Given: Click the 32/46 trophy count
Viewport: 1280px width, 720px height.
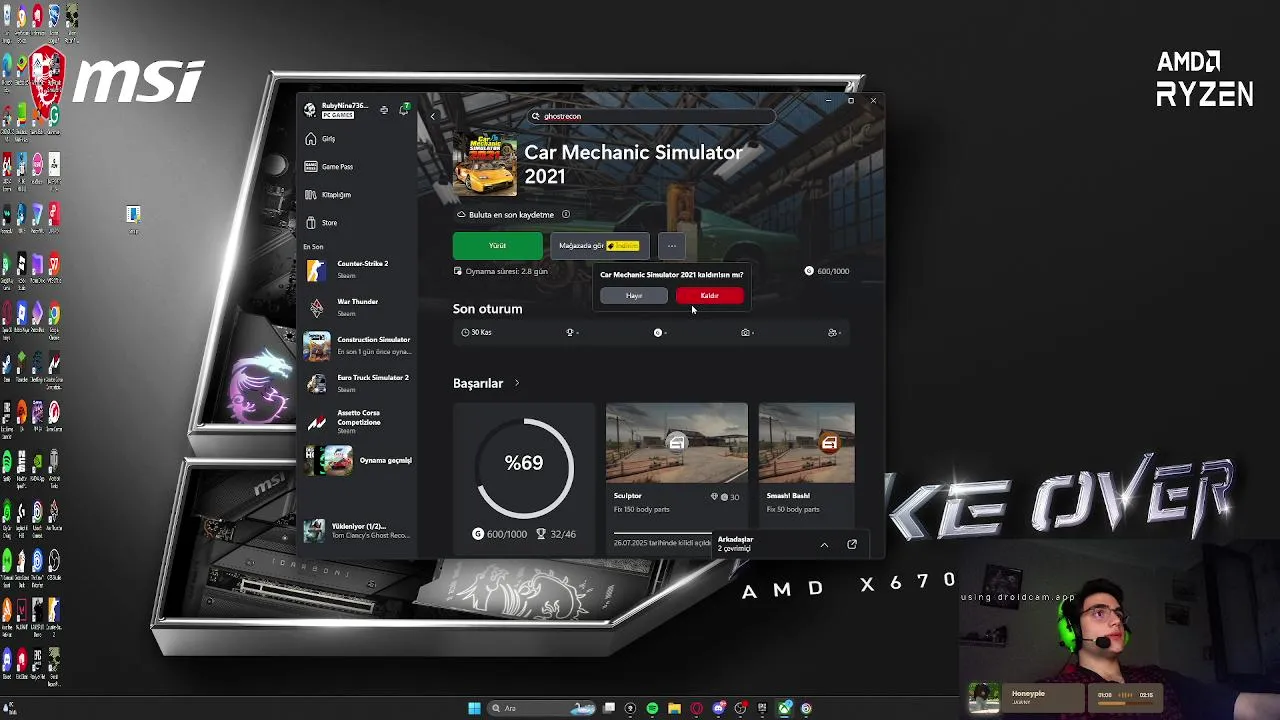Looking at the screenshot, I should tap(556, 534).
